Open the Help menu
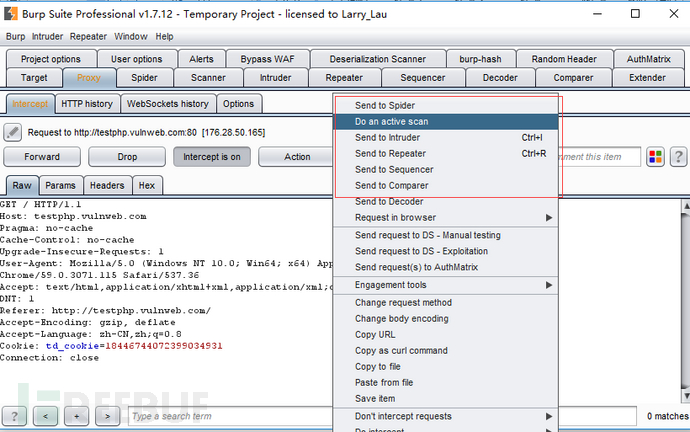 coord(164,37)
